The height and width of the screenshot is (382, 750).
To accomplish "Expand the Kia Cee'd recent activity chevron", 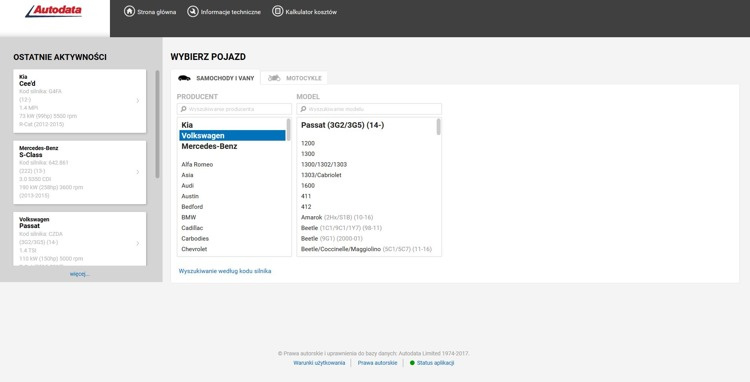I will pos(138,101).
